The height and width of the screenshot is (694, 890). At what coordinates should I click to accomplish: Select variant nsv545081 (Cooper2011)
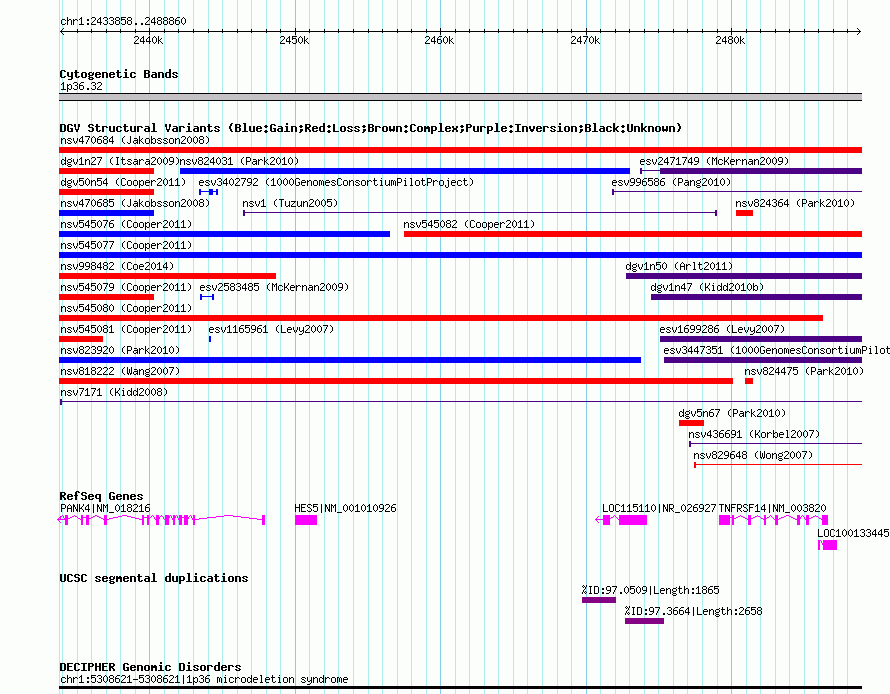pyautogui.click(x=126, y=329)
